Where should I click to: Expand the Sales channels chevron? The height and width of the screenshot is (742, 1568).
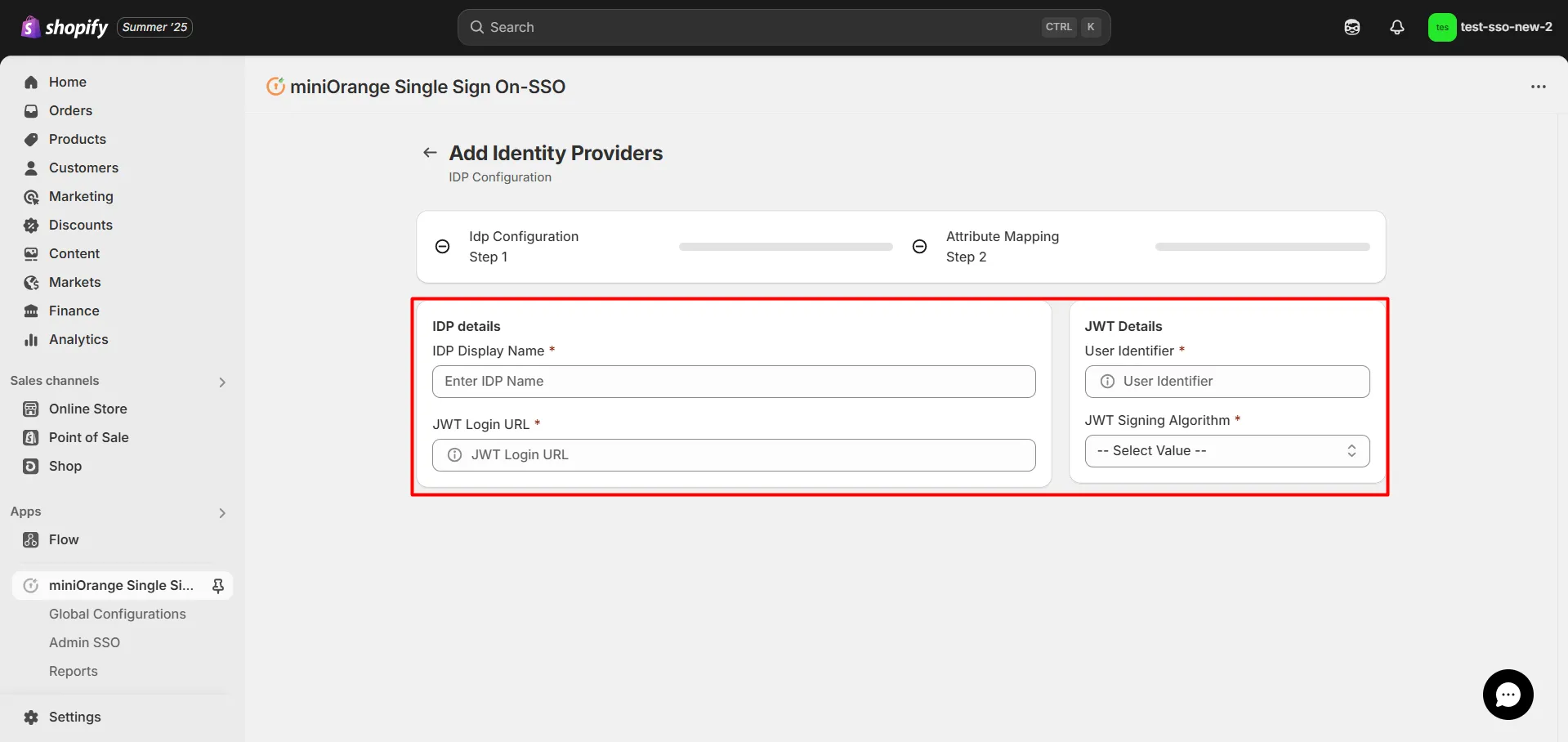pos(222,382)
